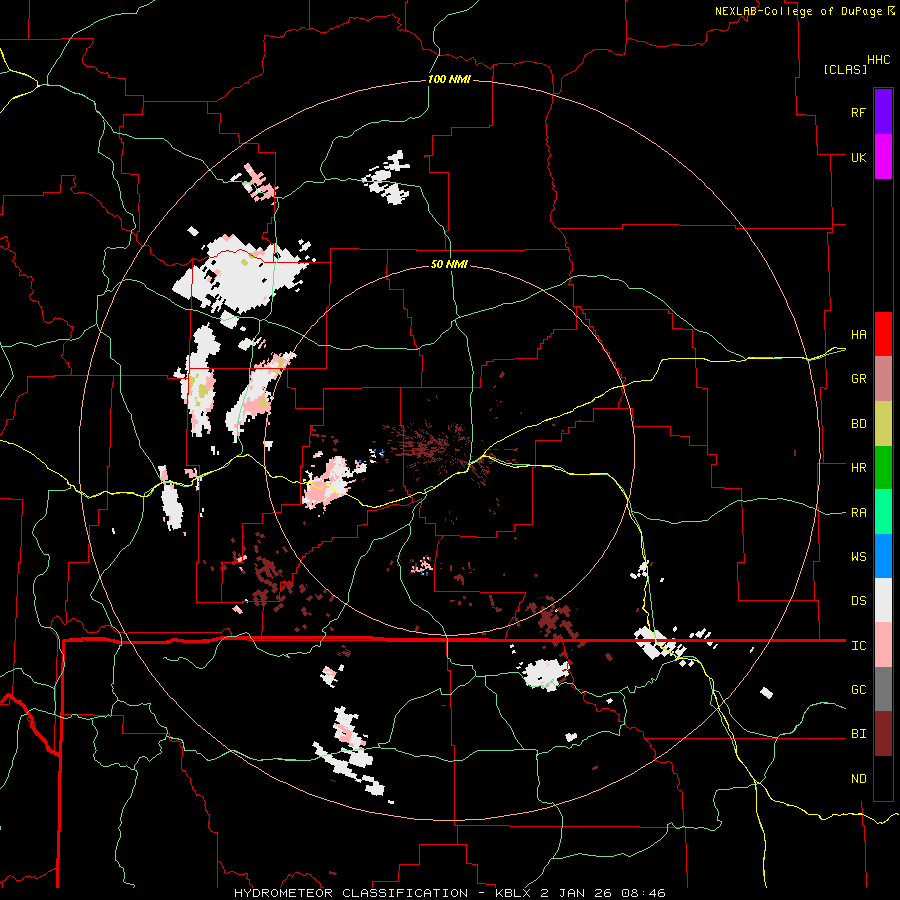Click the HHC product label
This screenshot has height=900, width=900.
click(878, 60)
